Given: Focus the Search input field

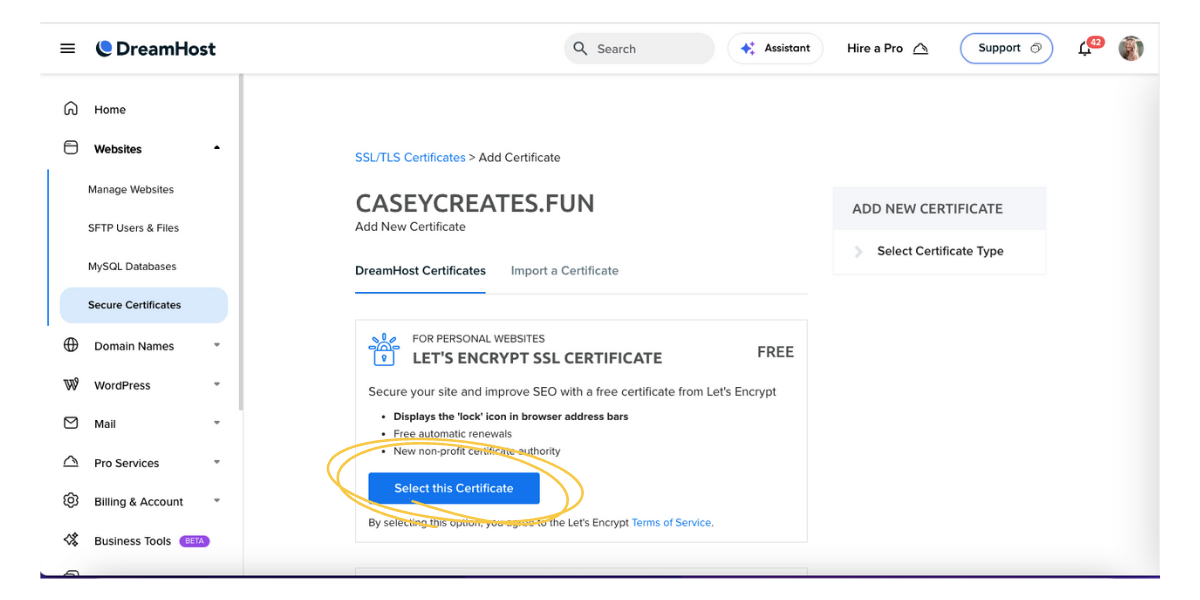Looking at the screenshot, I should coord(639,48).
